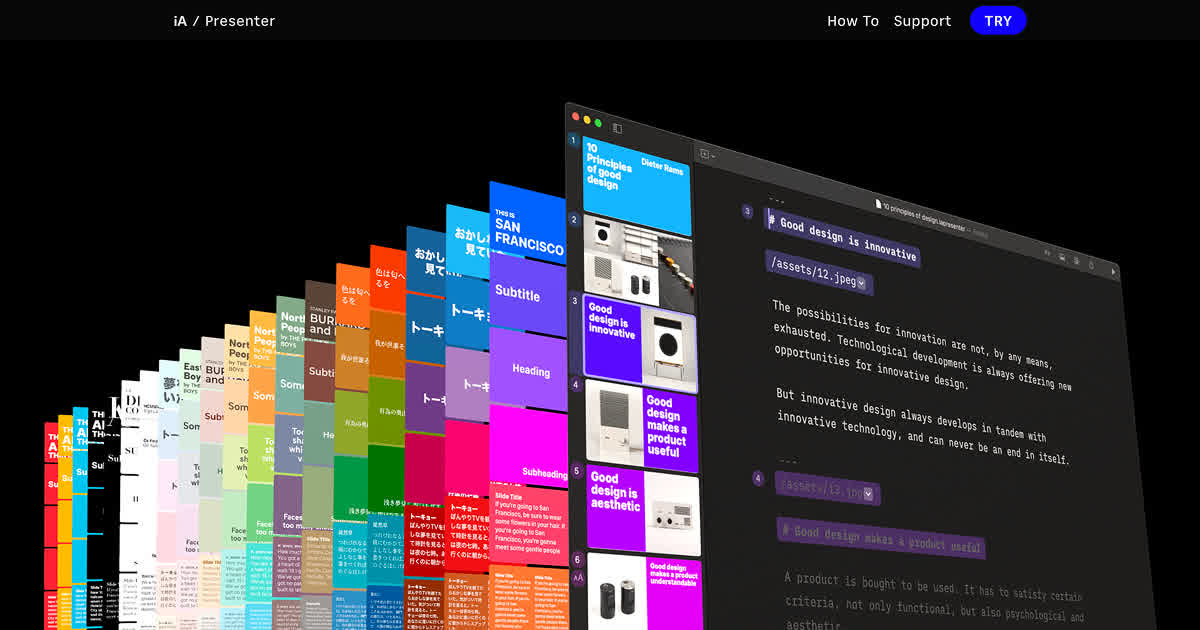Click slide number badge 2 in sidebar

574,220
